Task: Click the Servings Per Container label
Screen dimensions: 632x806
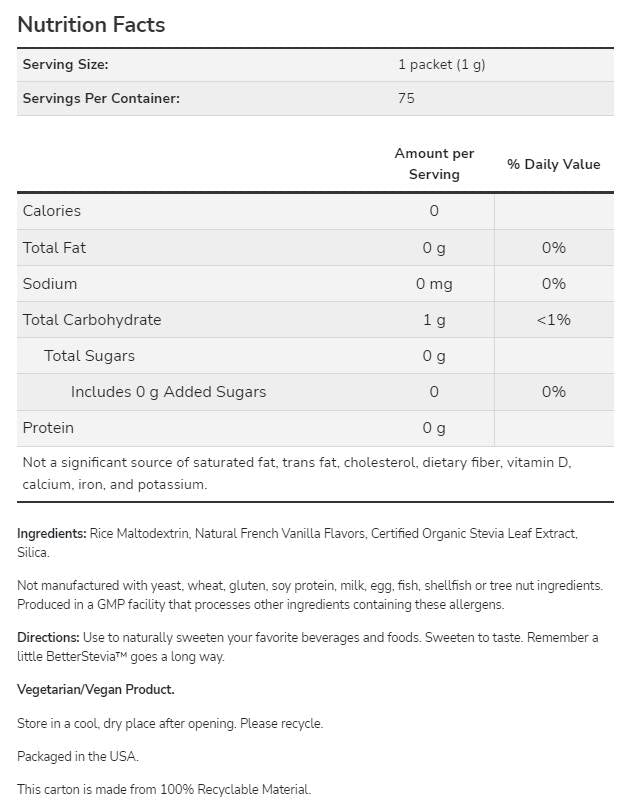Action: [101, 99]
